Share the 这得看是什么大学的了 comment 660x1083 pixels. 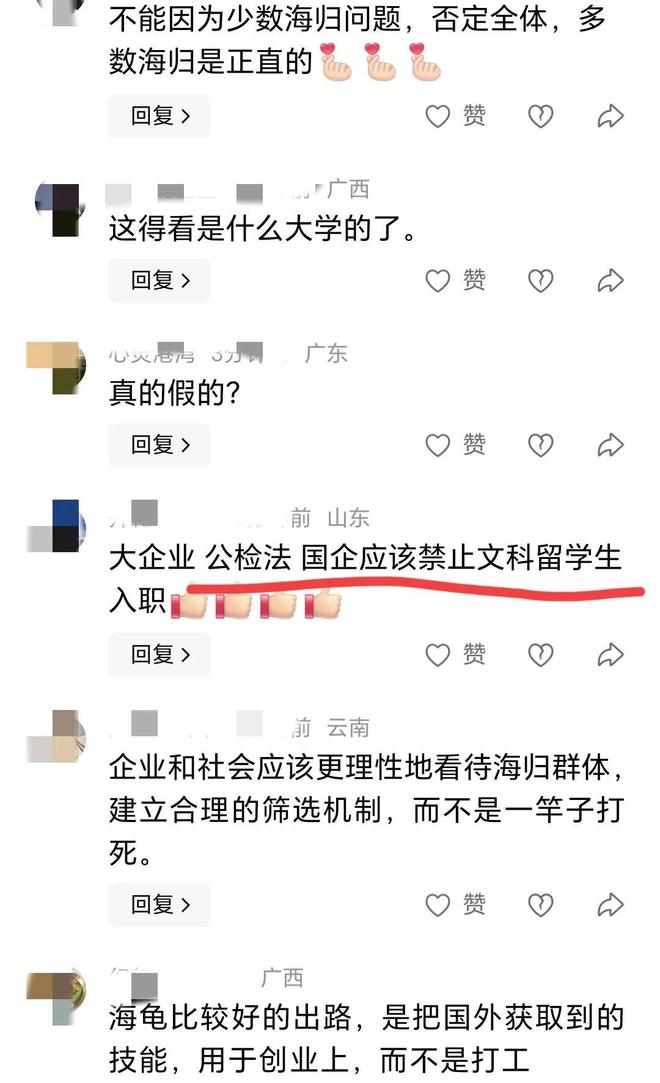coord(610,280)
